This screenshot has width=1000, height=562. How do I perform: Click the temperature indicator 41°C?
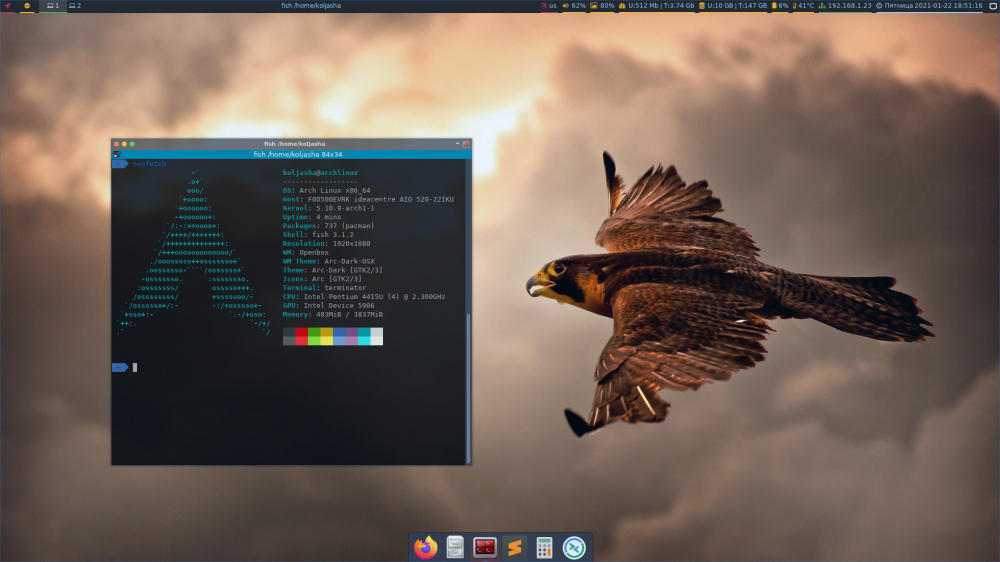(803, 6)
